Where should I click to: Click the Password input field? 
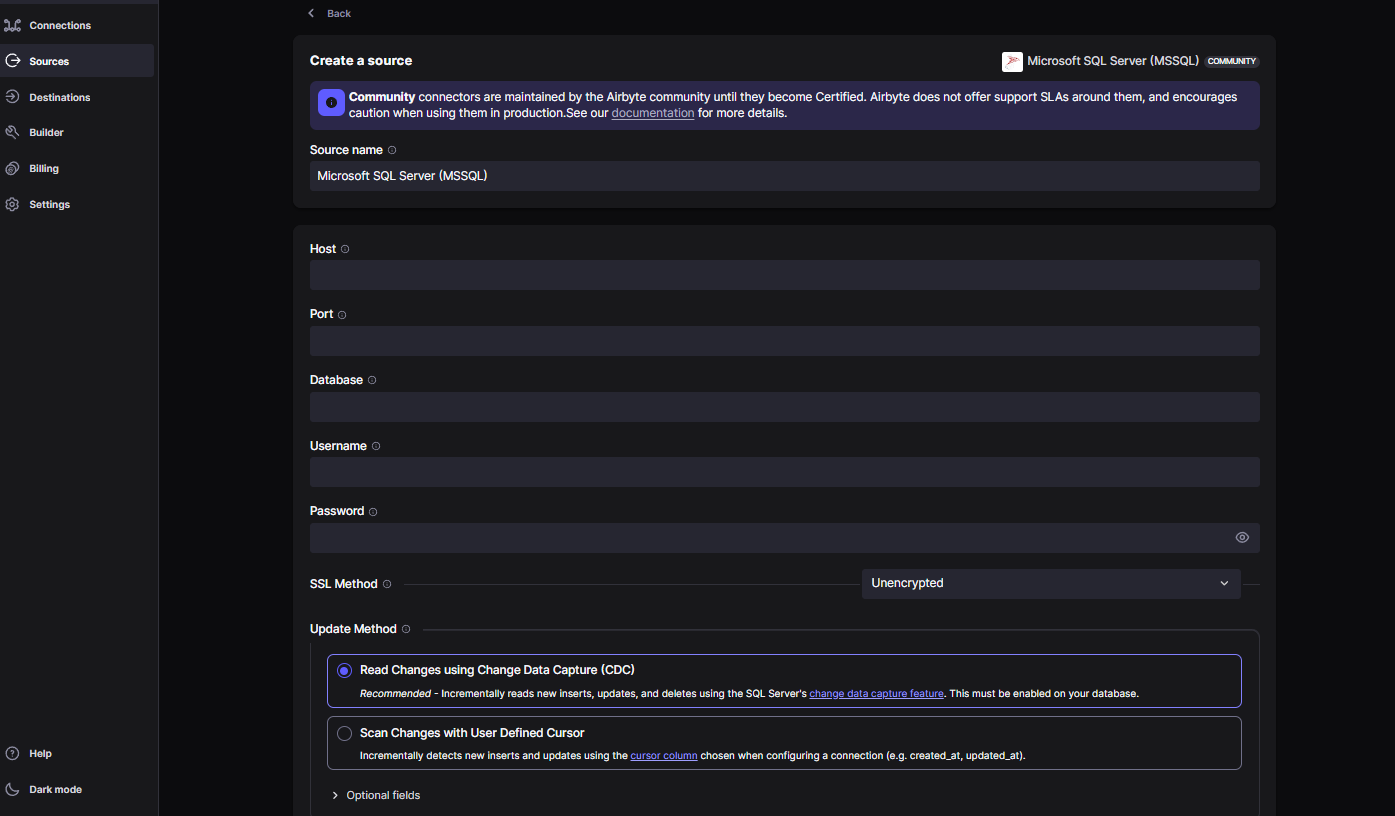(785, 538)
